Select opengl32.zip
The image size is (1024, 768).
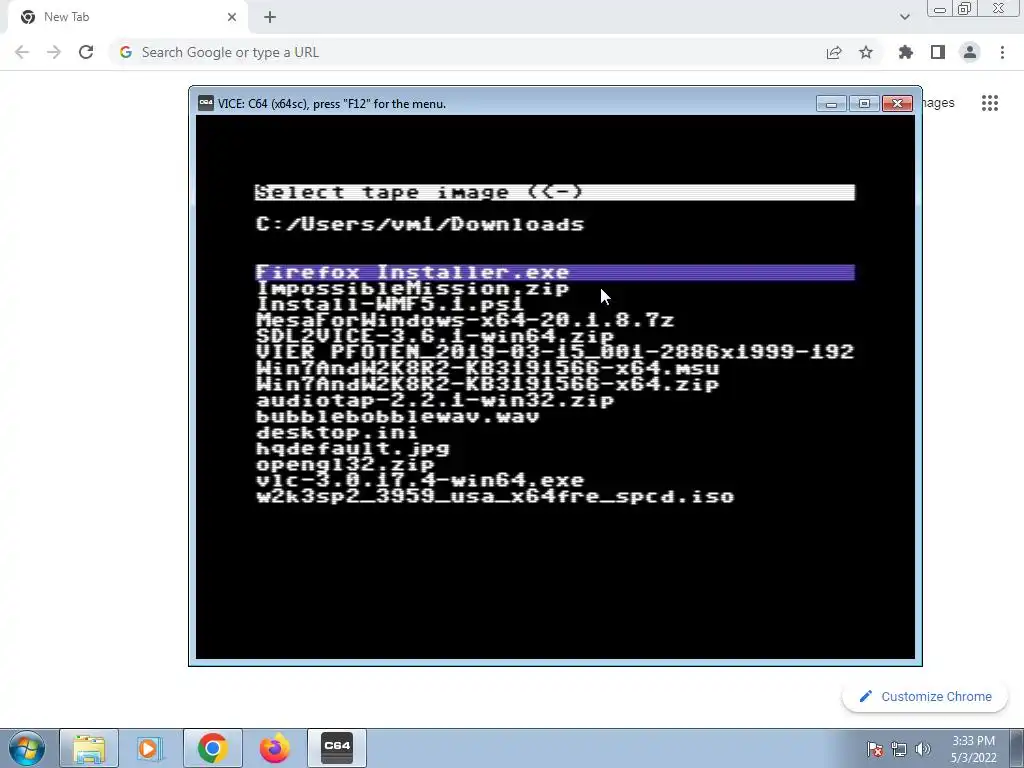[x=345, y=464]
